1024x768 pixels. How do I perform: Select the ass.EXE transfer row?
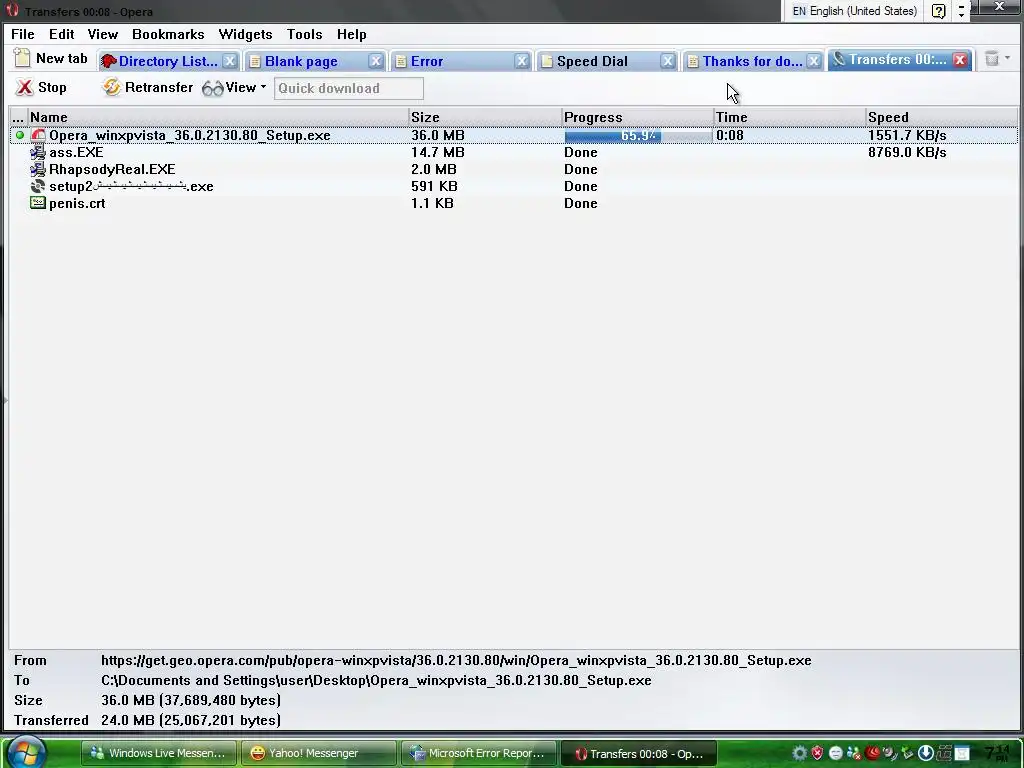point(513,152)
